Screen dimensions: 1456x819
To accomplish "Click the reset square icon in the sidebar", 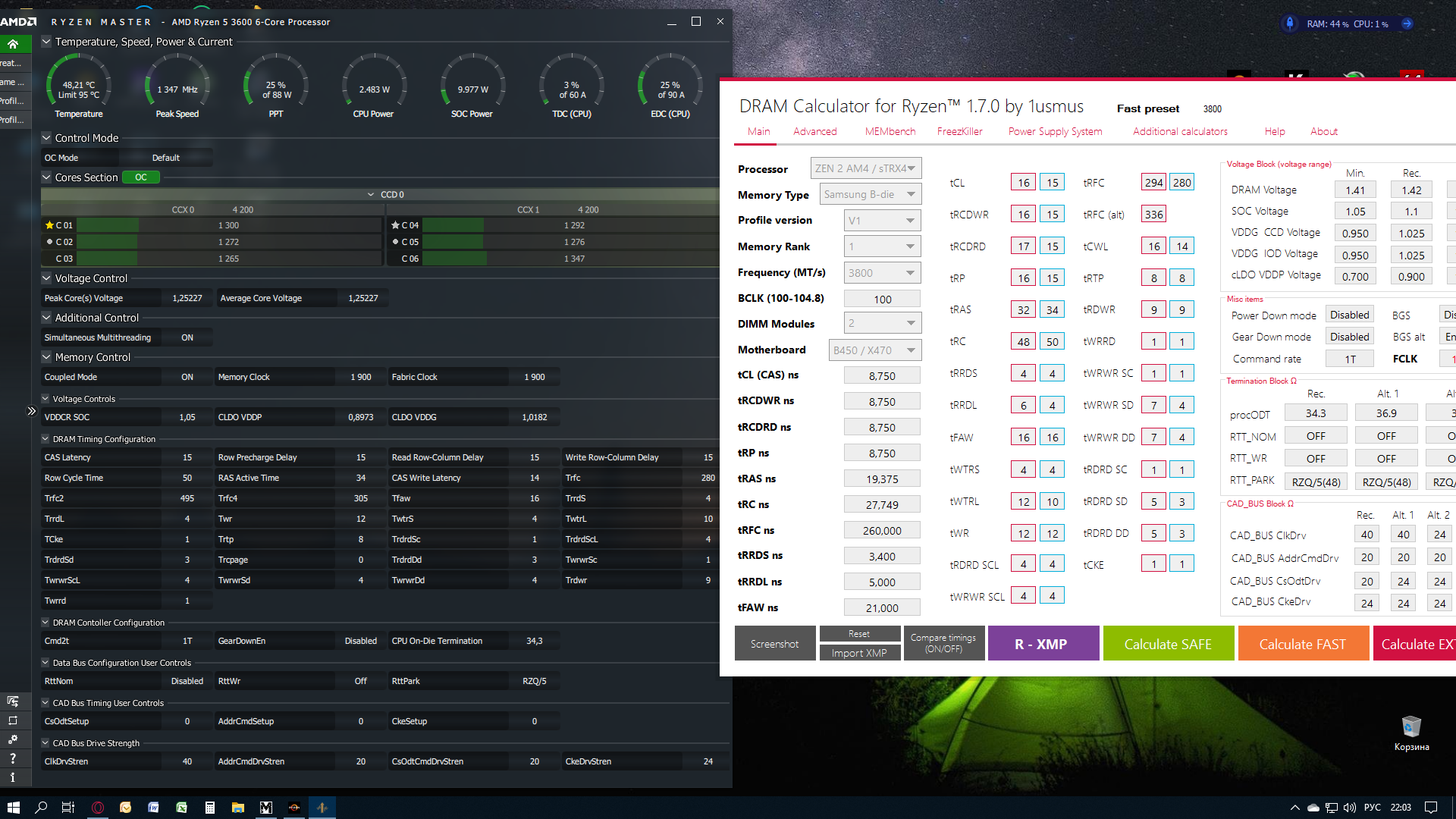I will coord(13,720).
